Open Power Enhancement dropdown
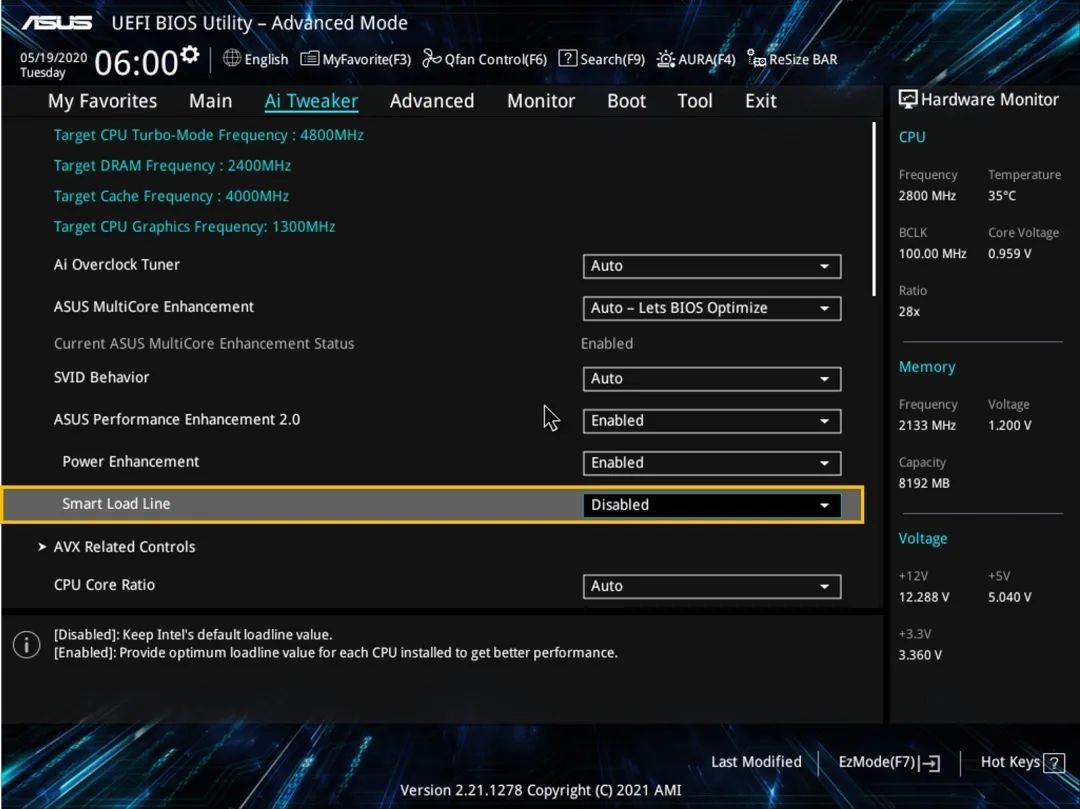The image size is (1080, 809). (712, 463)
